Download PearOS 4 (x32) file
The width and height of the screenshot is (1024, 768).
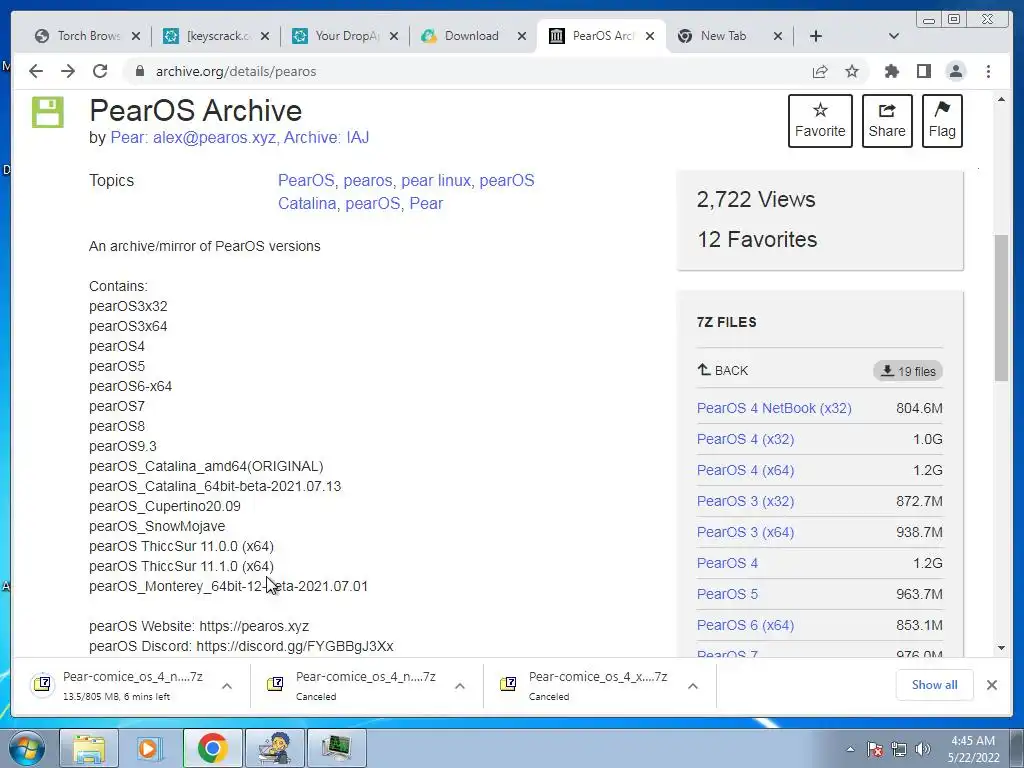pos(745,440)
